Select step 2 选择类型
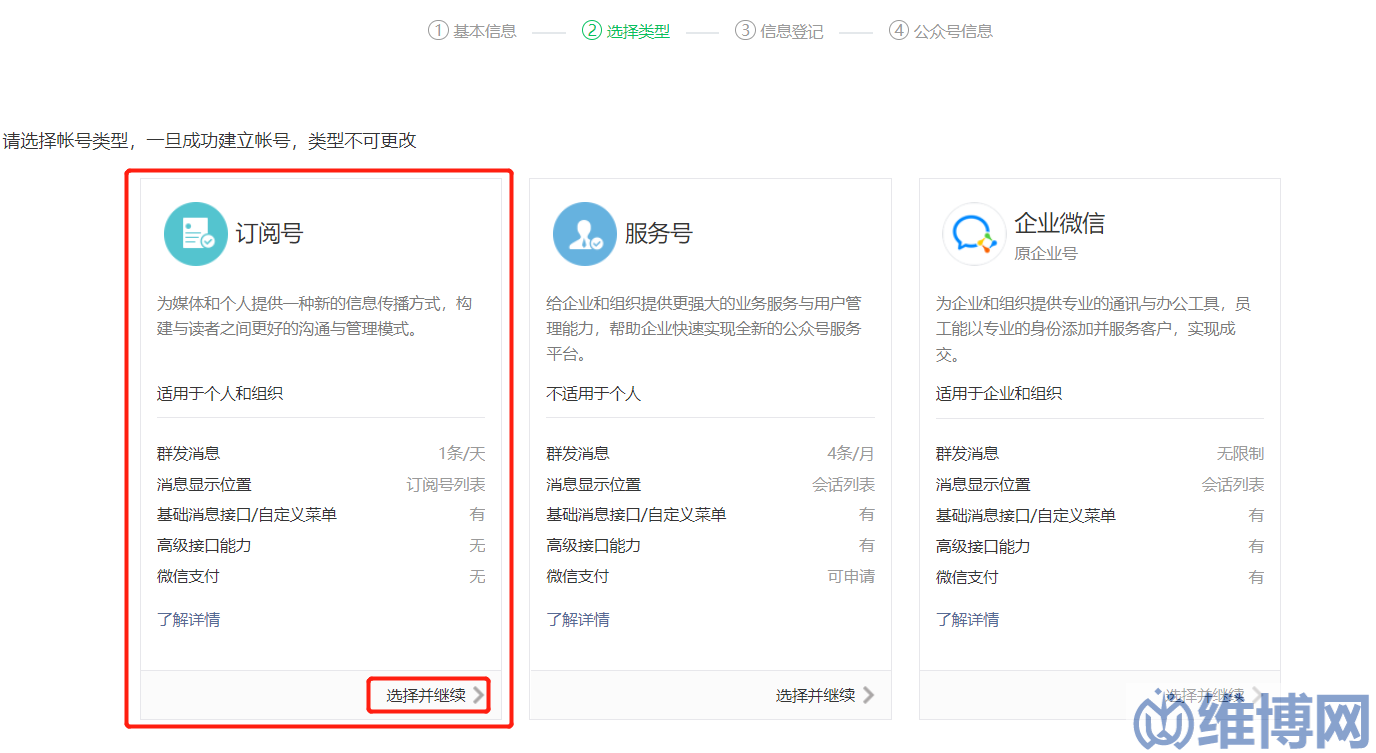This screenshot has height=753, width=1376. 626,31
